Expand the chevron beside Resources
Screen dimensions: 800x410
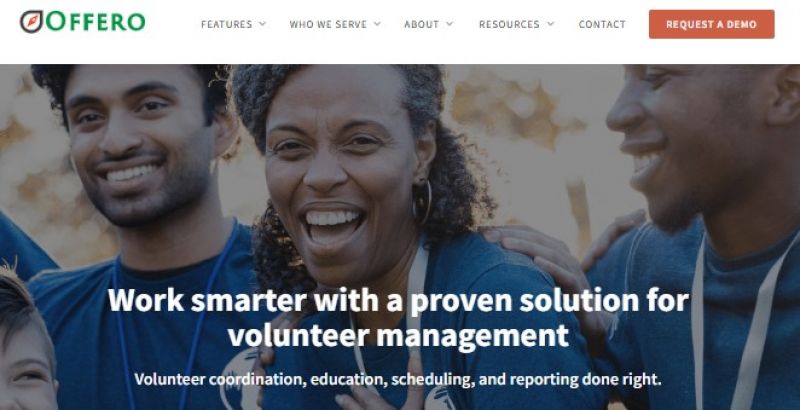pos(551,24)
